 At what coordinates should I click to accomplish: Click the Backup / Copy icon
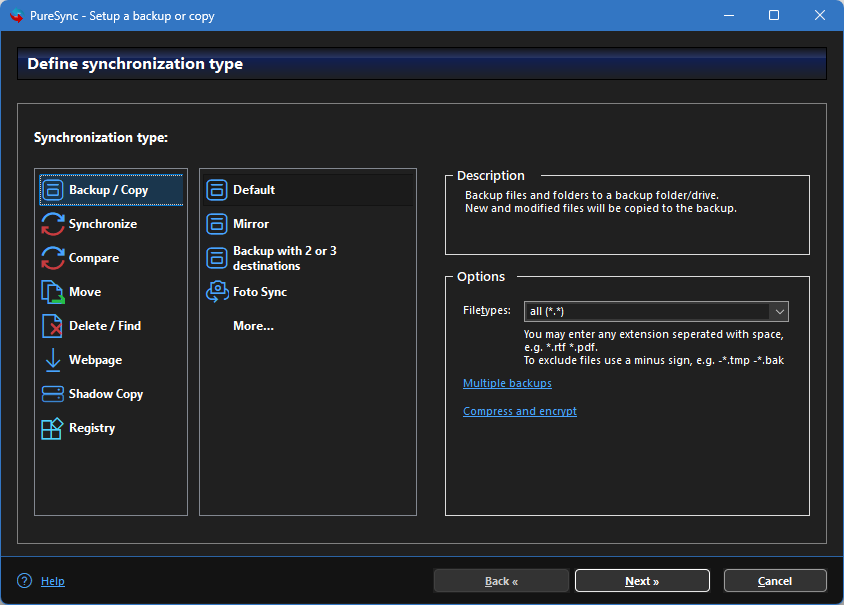coord(53,190)
